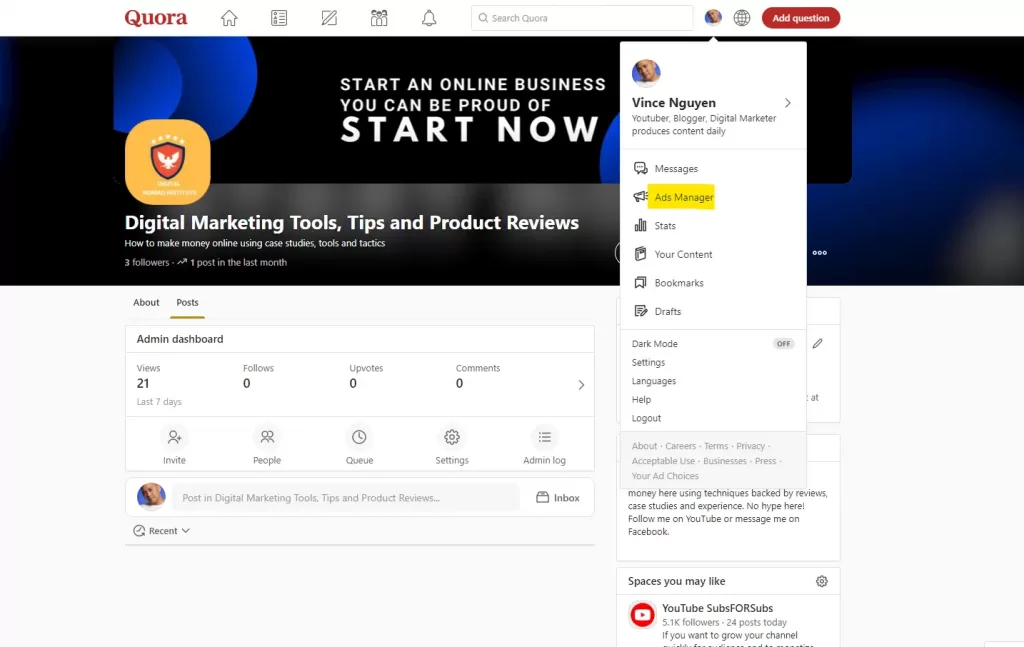Click the Bookmarks icon in the menu
This screenshot has height=647, width=1024.
click(x=641, y=283)
